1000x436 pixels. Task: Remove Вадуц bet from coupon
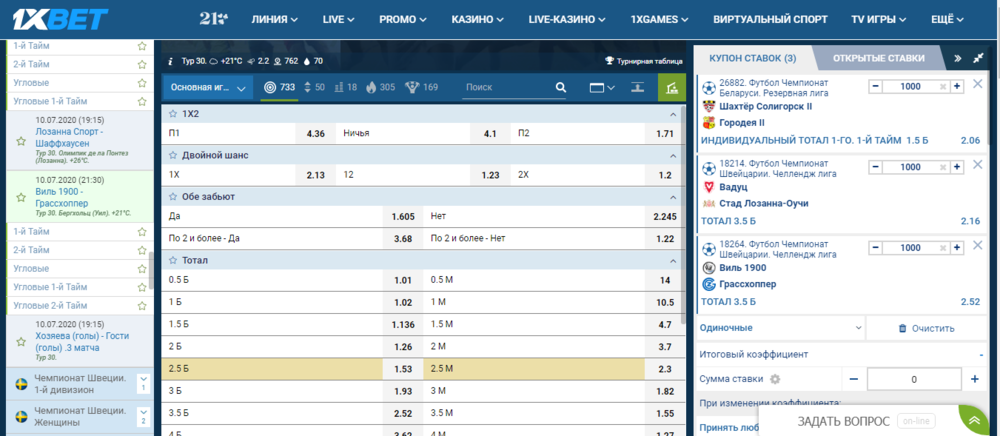[978, 165]
